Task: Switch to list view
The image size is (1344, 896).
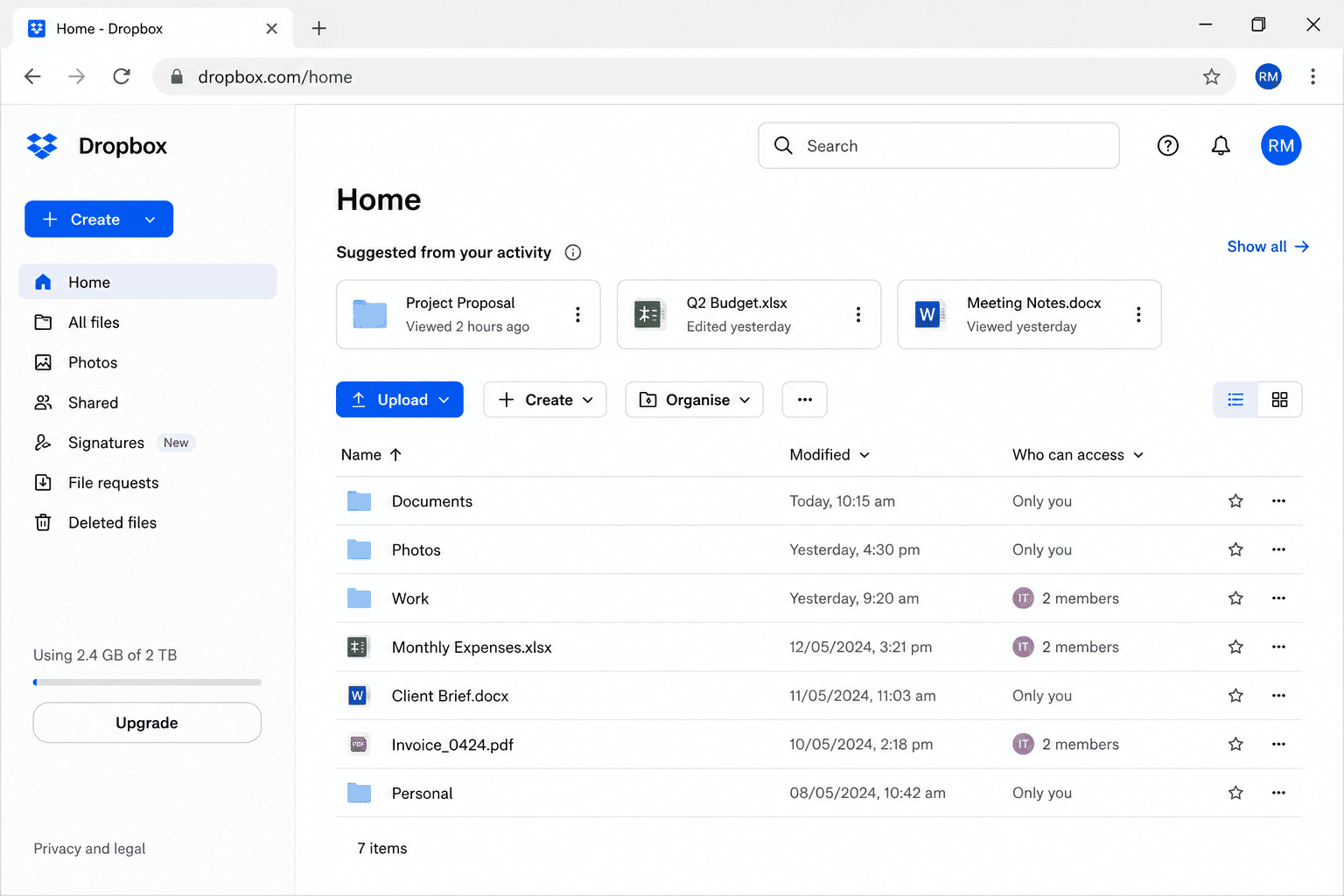Action: [1235, 400]
